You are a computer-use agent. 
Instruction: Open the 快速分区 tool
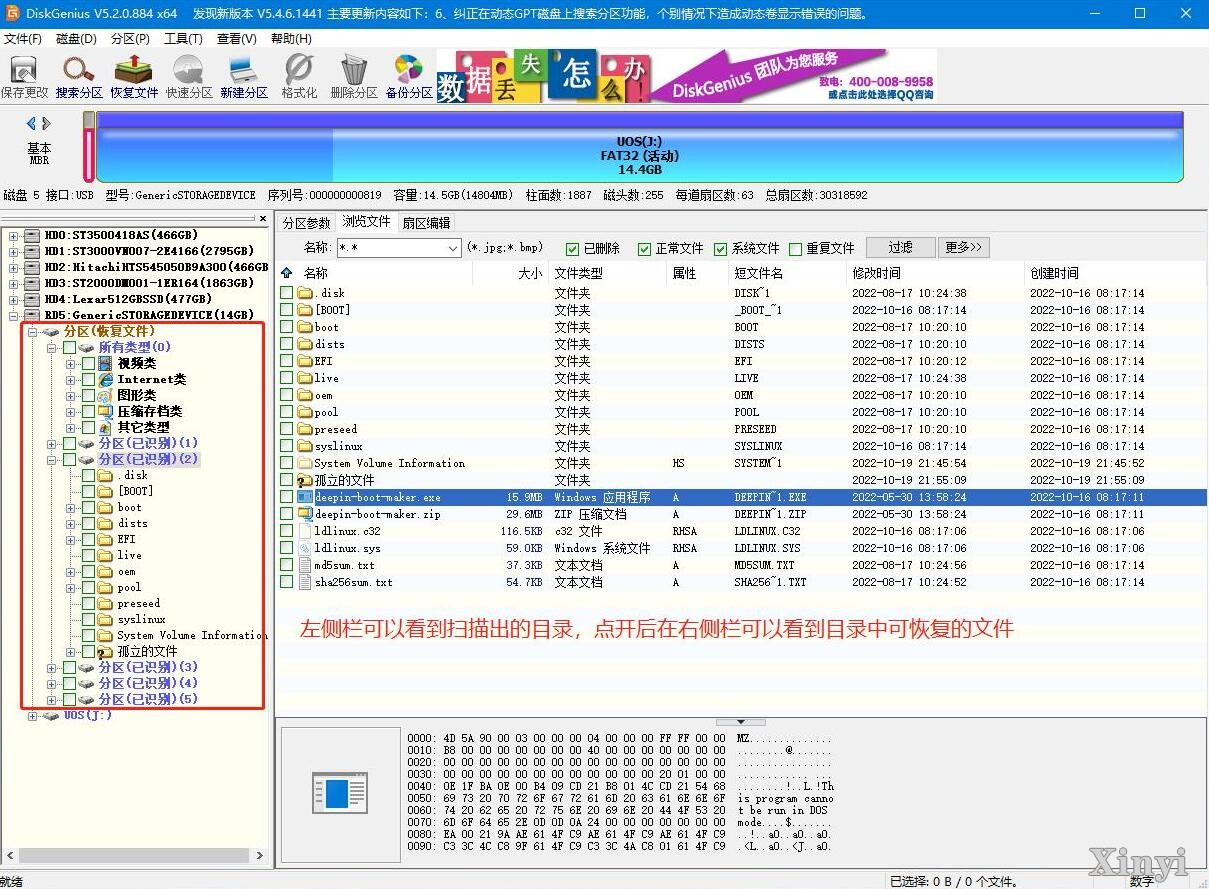189,70
